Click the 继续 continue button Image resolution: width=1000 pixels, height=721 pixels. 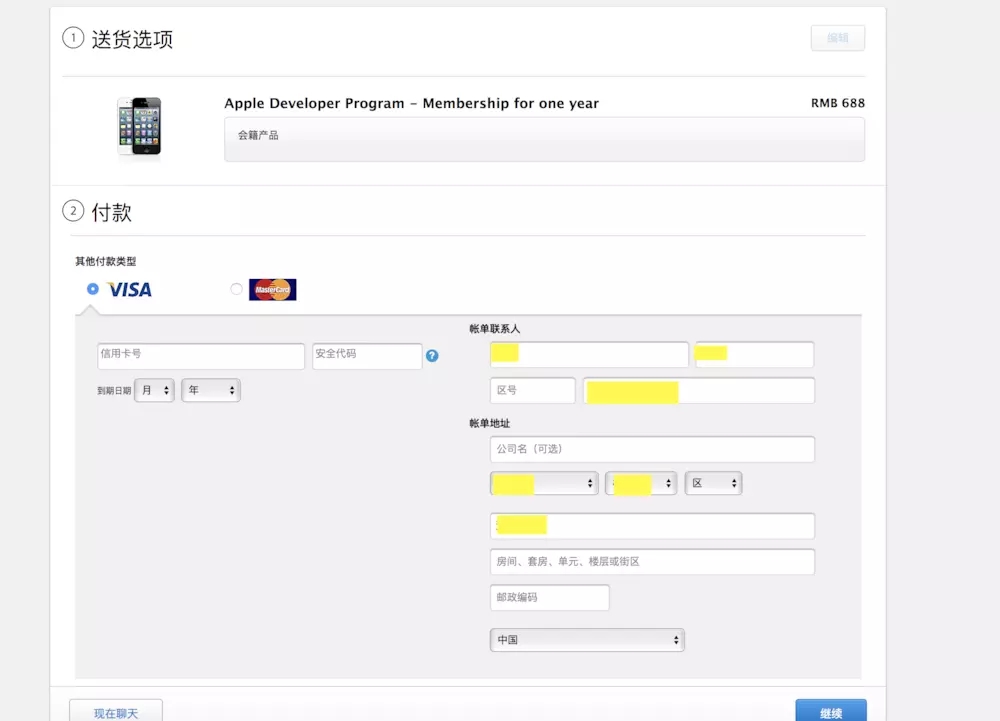[x=830, y=711]
